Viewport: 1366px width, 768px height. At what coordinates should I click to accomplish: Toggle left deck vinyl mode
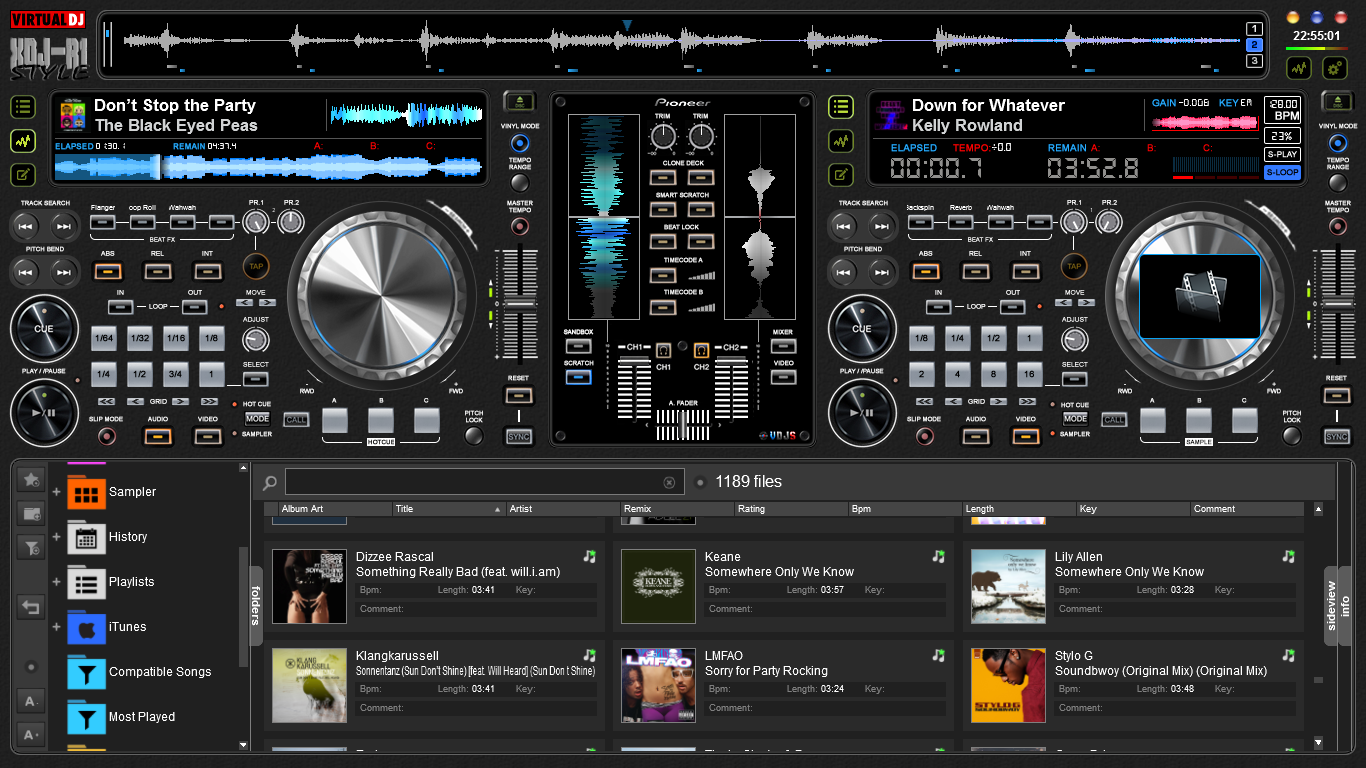point(519,144)
